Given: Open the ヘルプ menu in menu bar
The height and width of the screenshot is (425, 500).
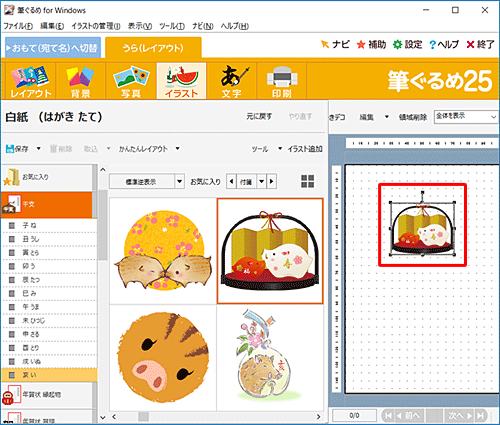Looking at the screenshot, I should tap(235, 26).
